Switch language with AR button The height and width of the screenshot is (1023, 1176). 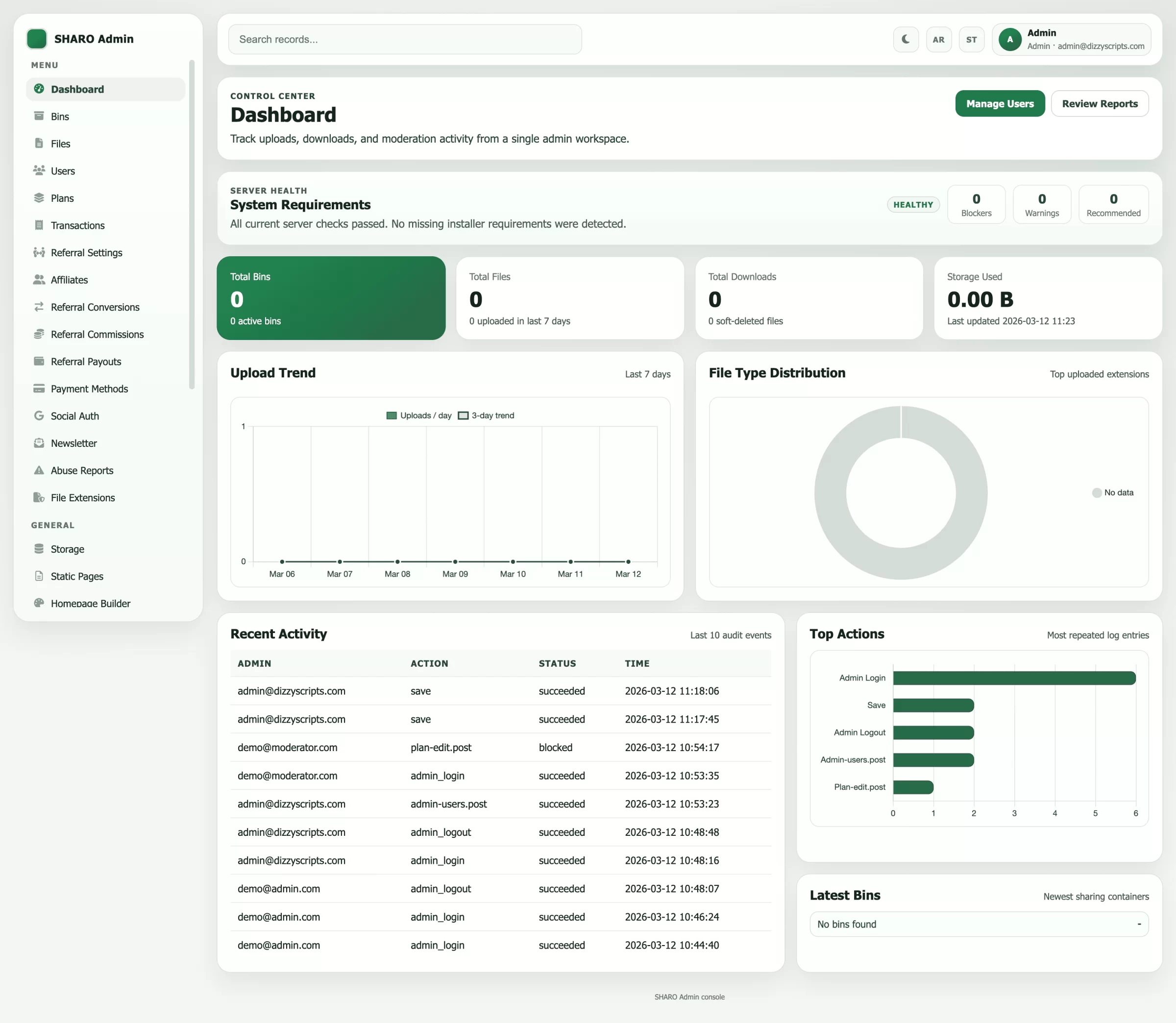938,39
